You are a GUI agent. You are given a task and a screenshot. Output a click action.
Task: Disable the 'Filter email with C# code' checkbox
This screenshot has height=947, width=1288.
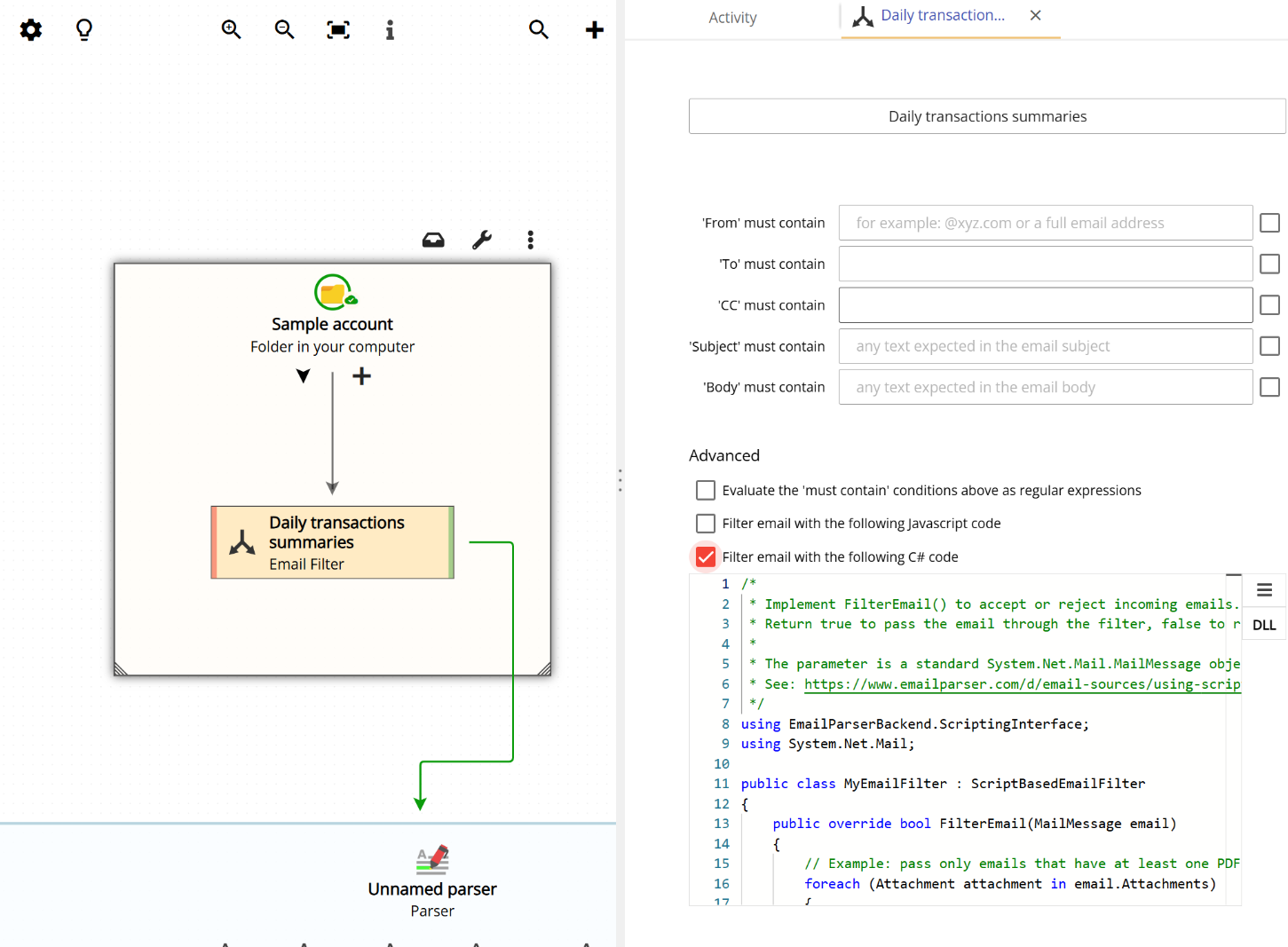(705, 556)
